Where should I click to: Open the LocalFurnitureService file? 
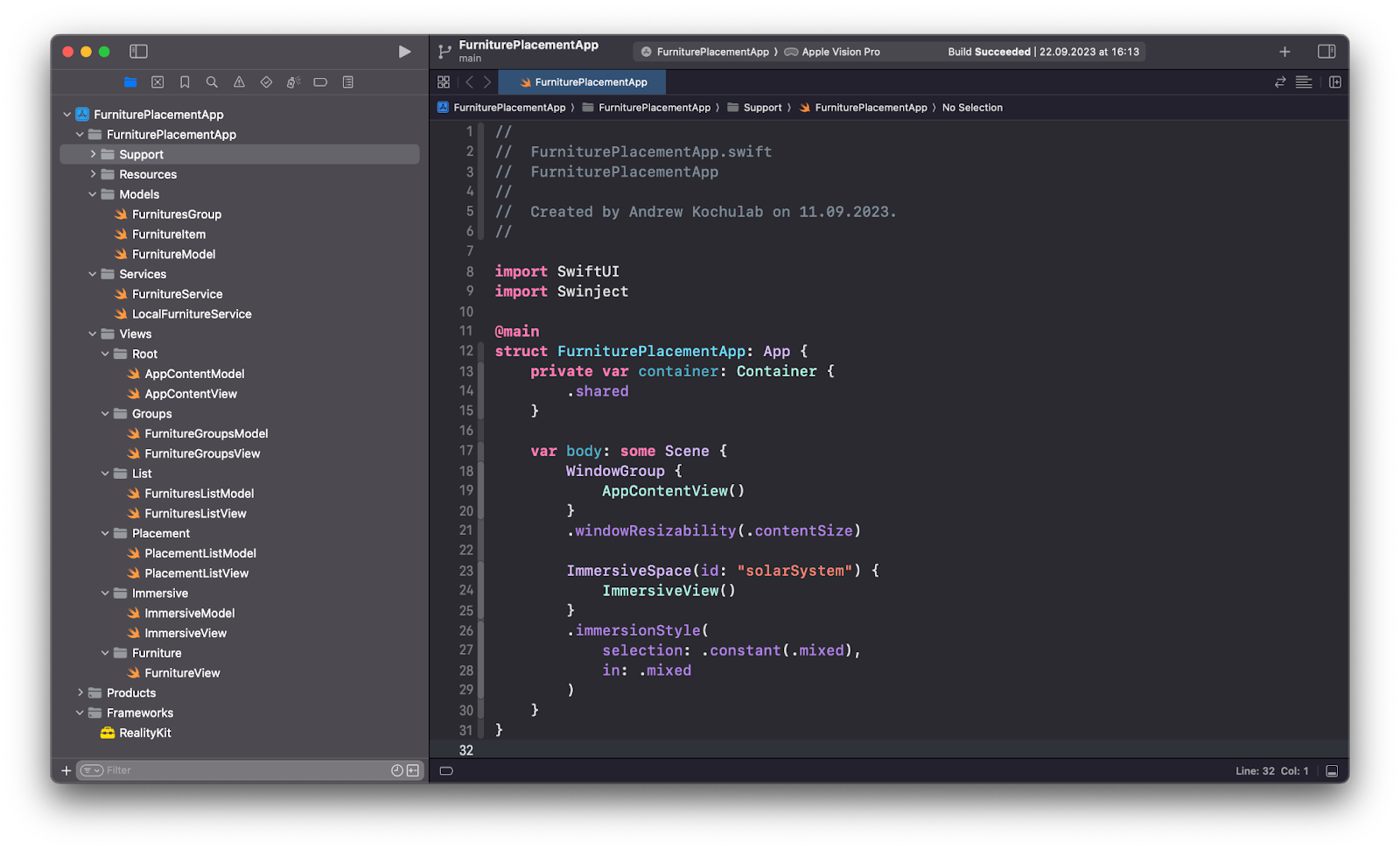(x=184, y=314)
